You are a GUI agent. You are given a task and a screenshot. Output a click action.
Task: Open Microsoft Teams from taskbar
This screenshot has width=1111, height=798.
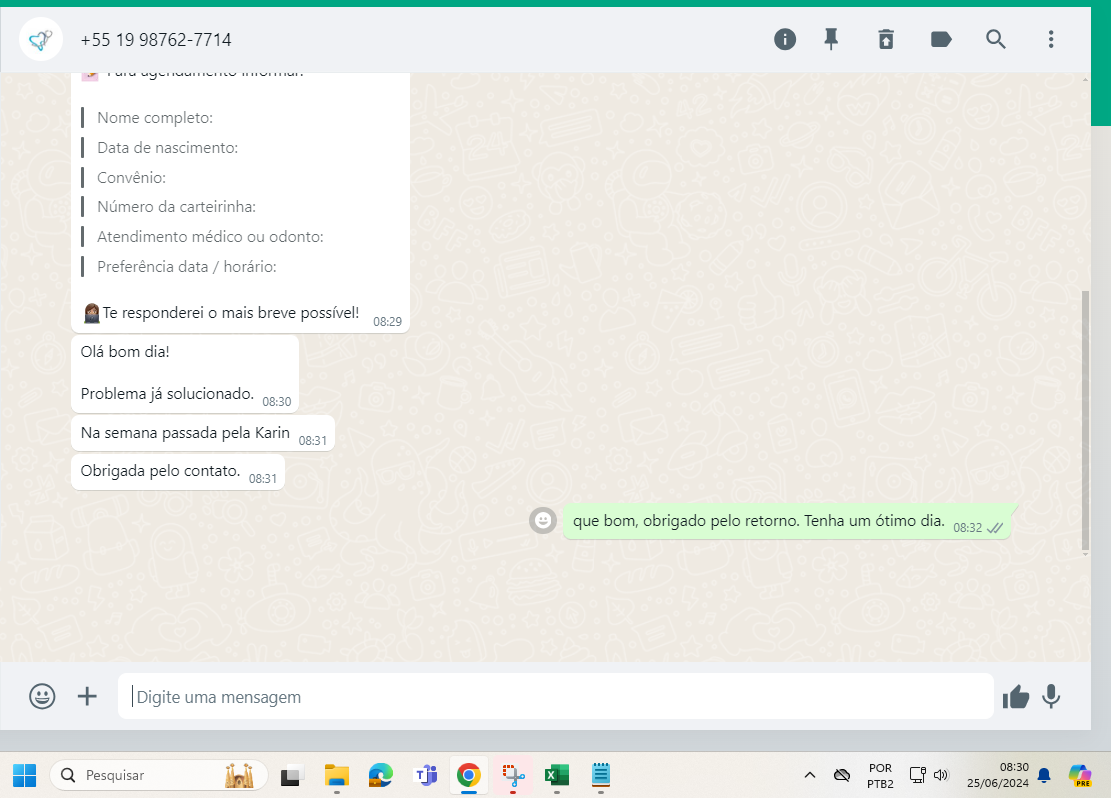coord(426,775)
